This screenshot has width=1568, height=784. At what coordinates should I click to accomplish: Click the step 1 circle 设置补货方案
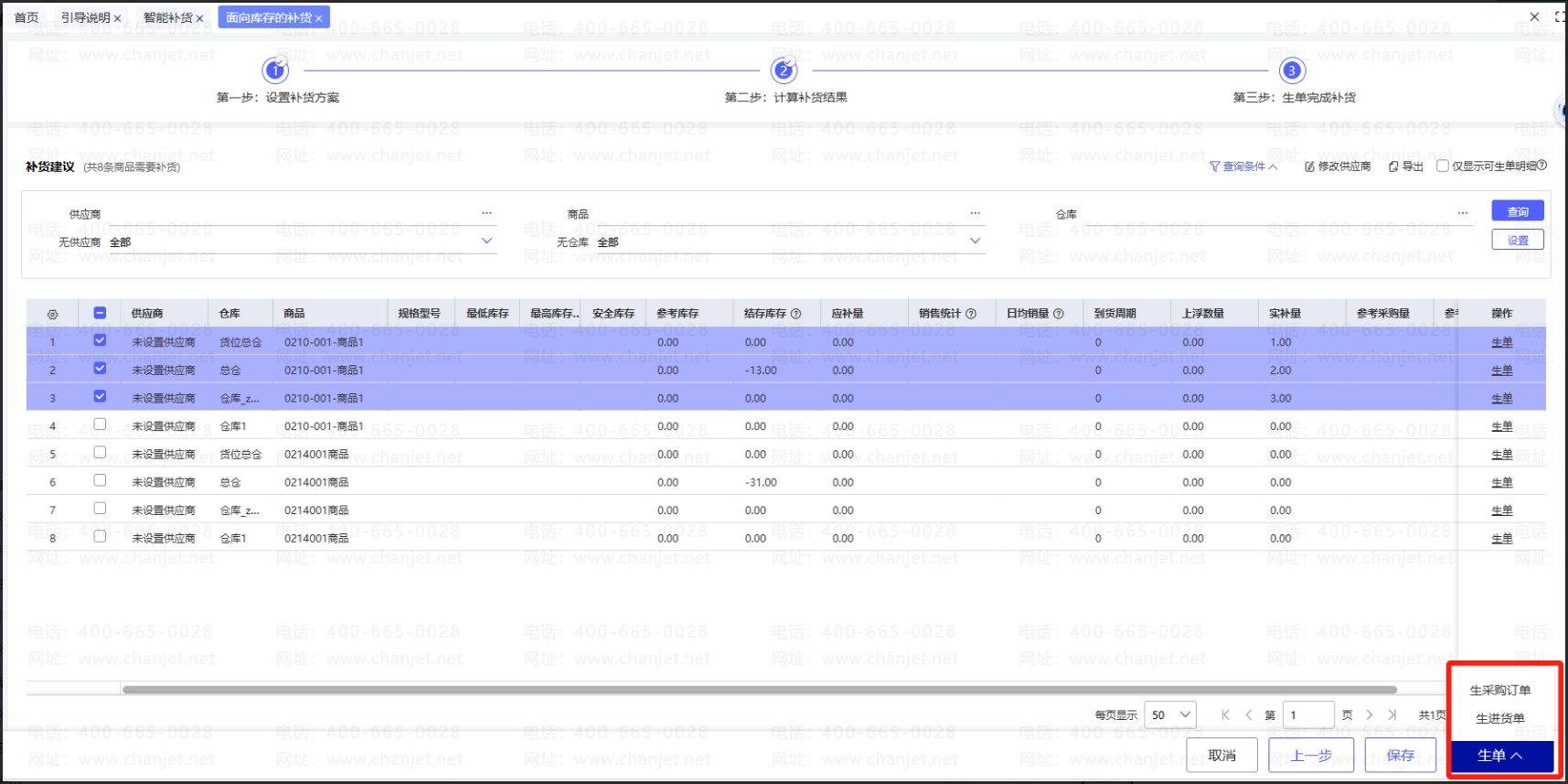tap(275, 70)
